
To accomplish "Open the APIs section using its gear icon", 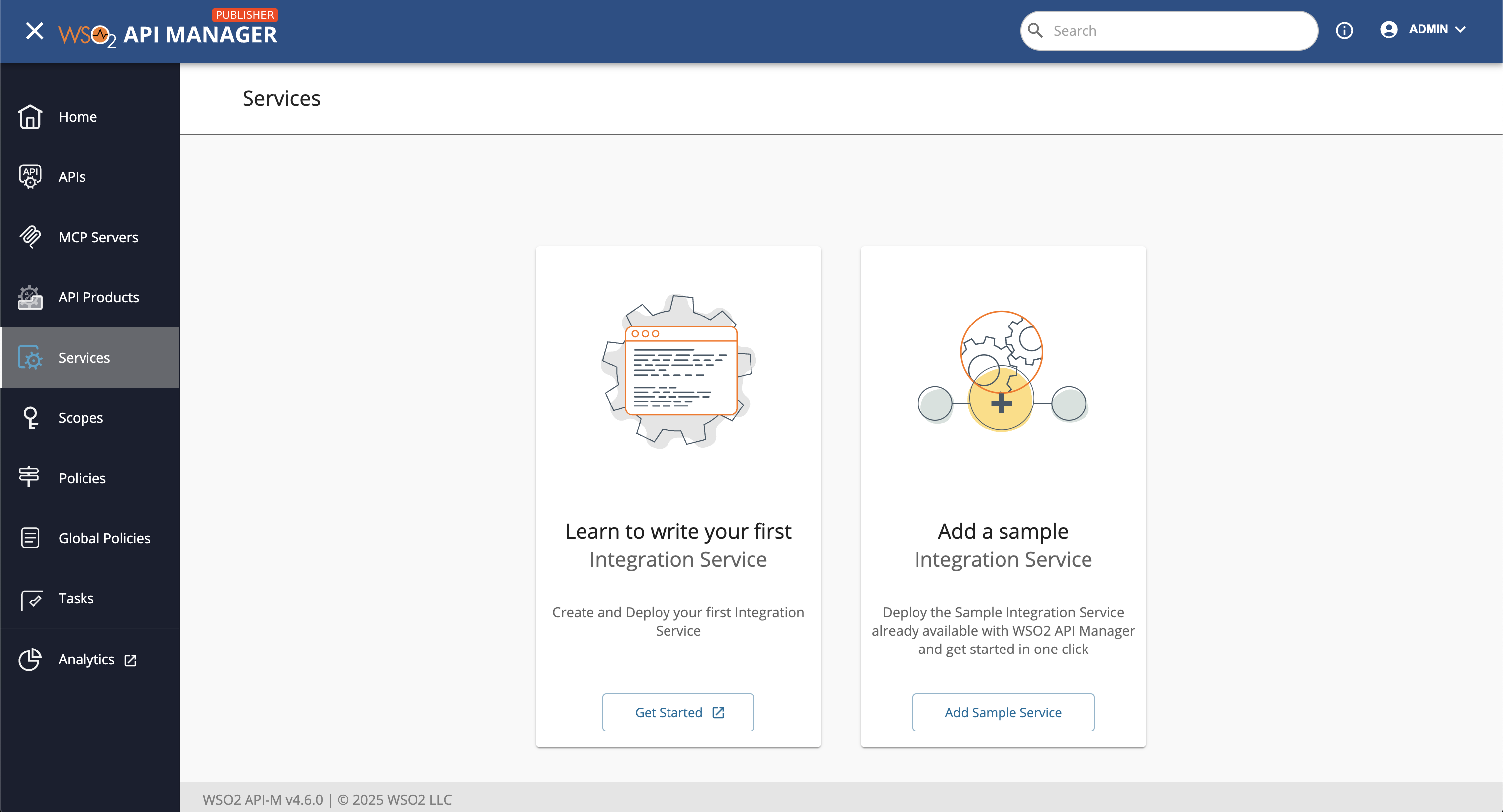I will tap(30, 177).
